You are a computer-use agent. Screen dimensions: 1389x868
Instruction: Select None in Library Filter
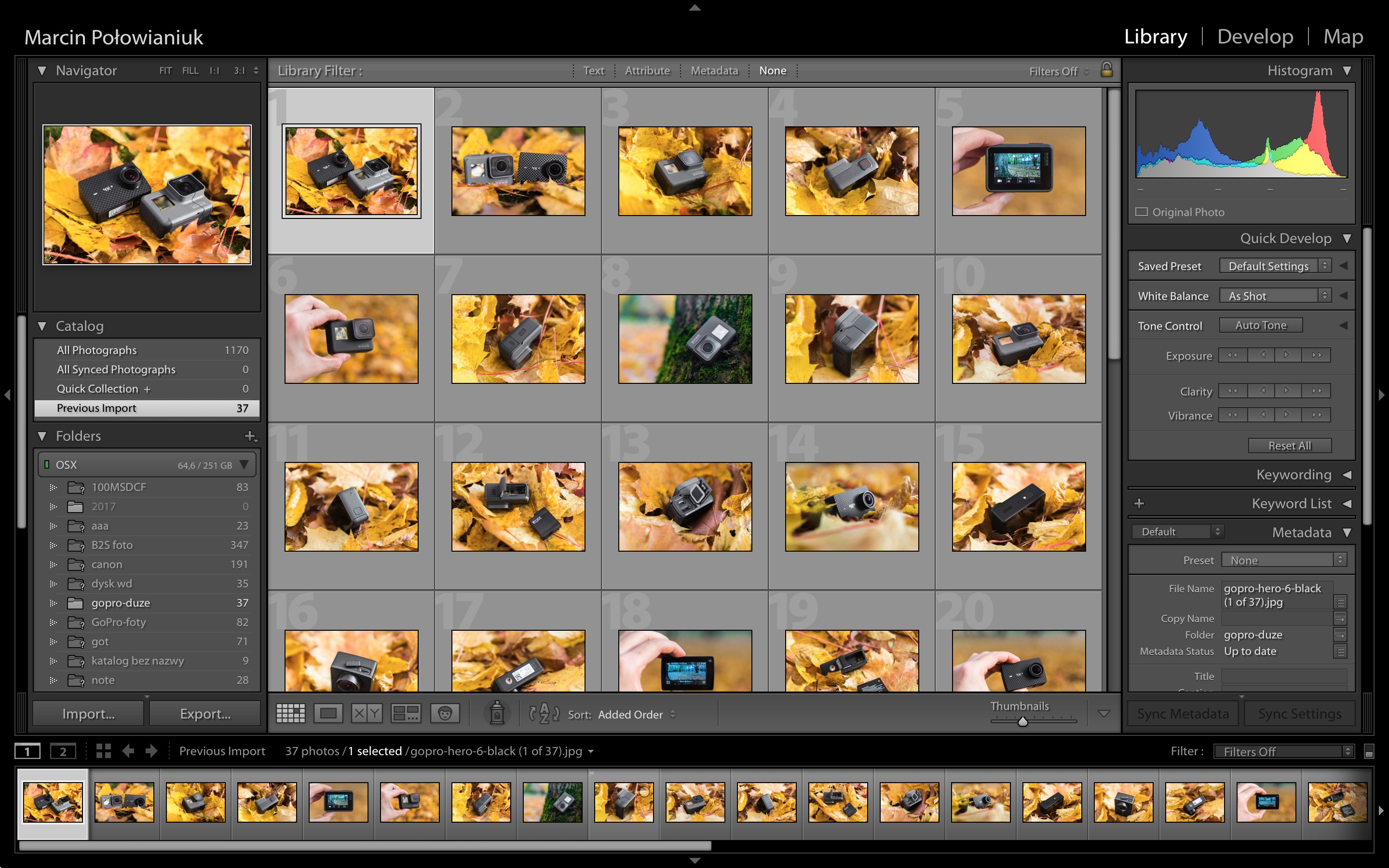773,70
